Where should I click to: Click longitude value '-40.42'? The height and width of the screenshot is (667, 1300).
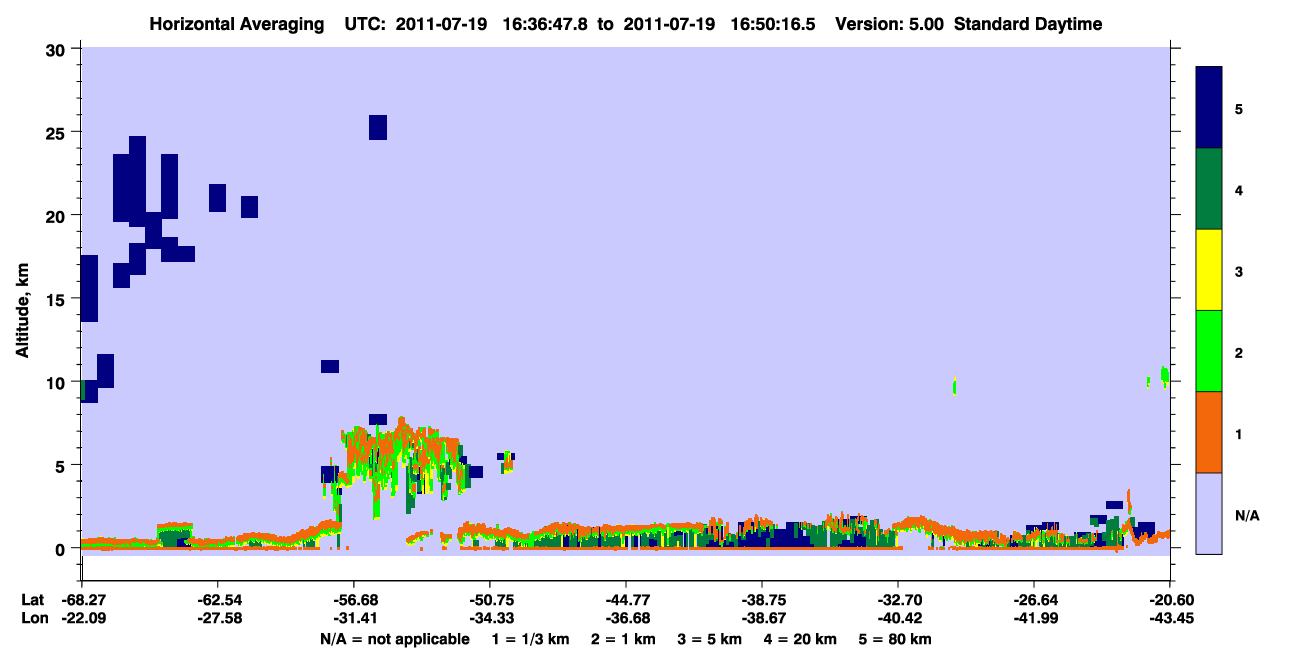tap(898, 619)
